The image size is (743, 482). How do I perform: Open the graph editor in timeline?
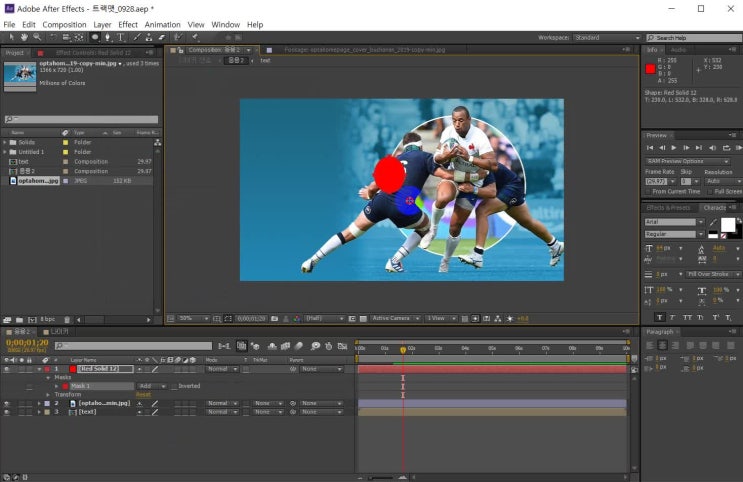(x=343, y=346)
